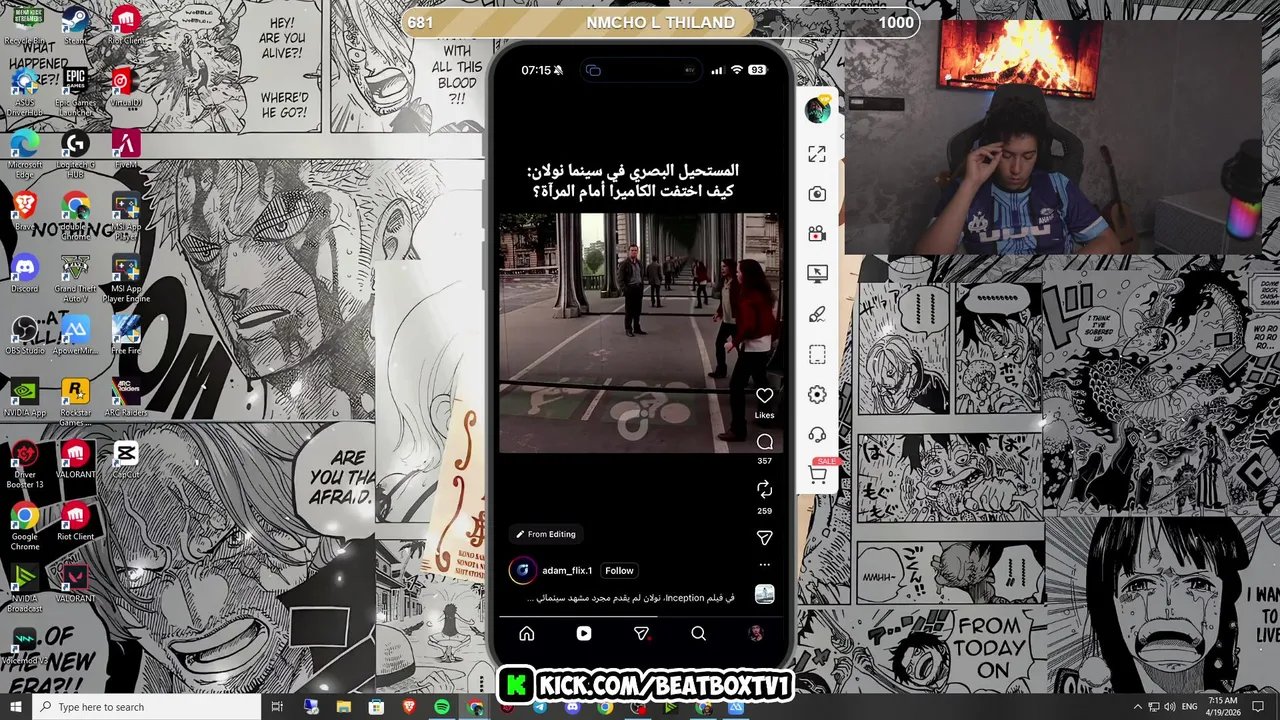
Task: Start screen recording with the video camera icon
Action: coord(817,233)
